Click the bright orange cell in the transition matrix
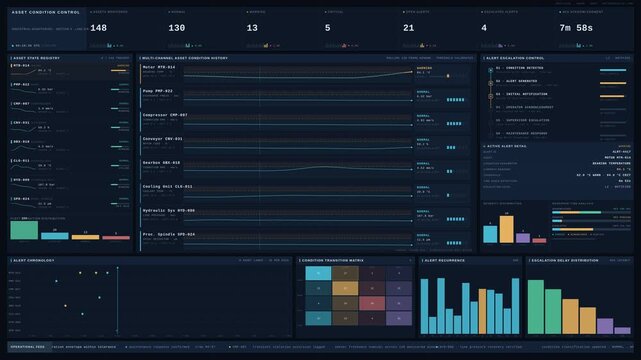The width and height of the screenshot is (641, 360). click(345, 288)
